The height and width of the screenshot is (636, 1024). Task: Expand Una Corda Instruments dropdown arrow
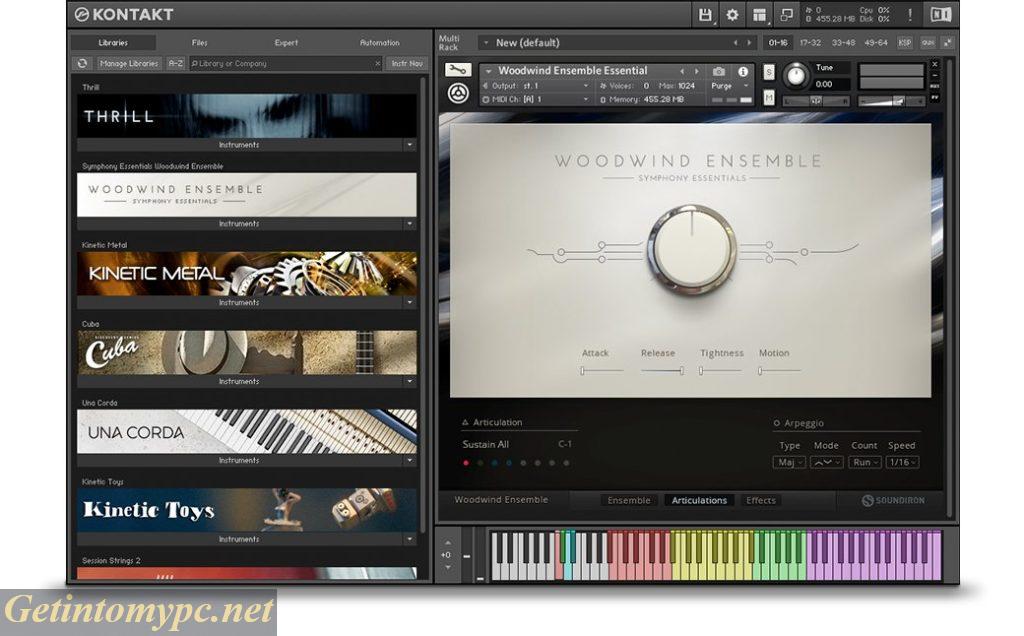point(409,460)
